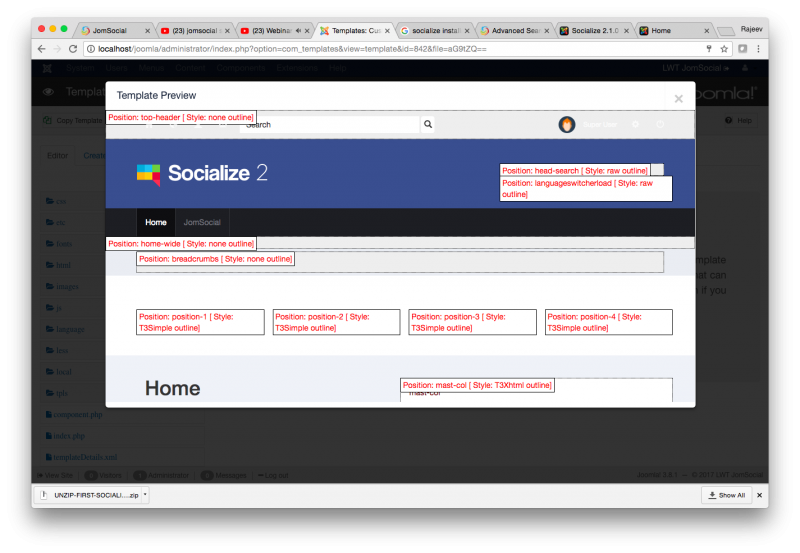Open the Content admin menu
800x553 pixels.
pos(190,68)
